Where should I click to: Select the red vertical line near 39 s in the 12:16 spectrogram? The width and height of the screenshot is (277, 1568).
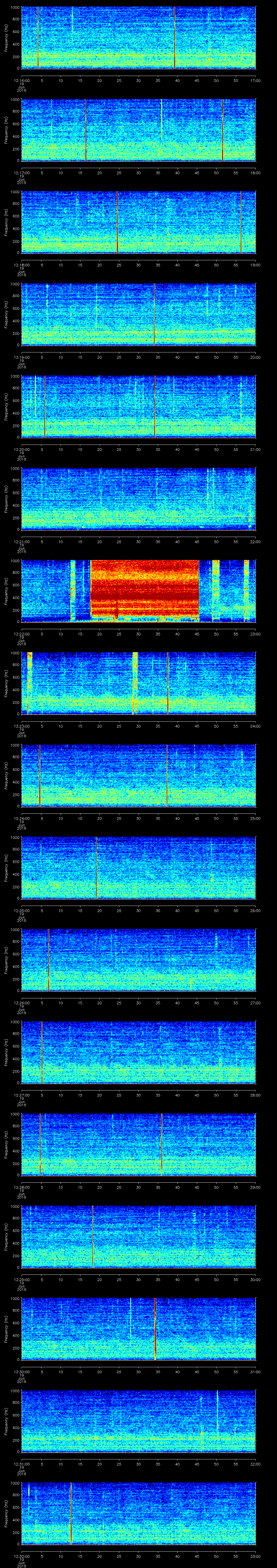pos(174,38)
